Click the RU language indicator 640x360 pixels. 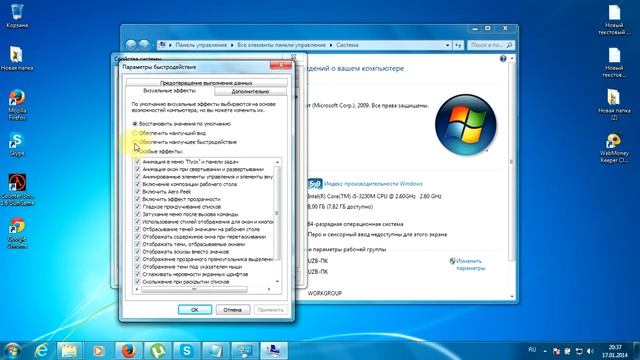pos(532,350)
